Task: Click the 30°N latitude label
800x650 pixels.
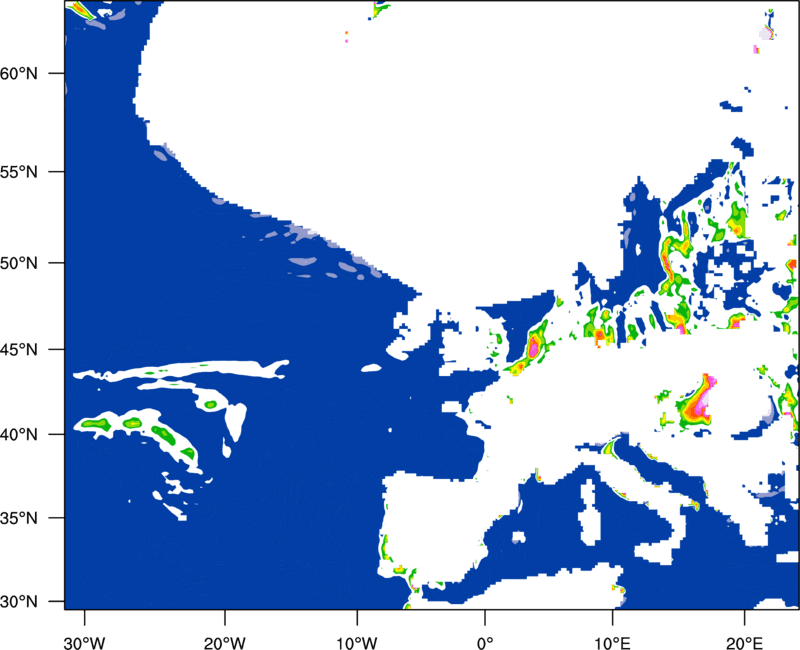Action: coord(19,602)
